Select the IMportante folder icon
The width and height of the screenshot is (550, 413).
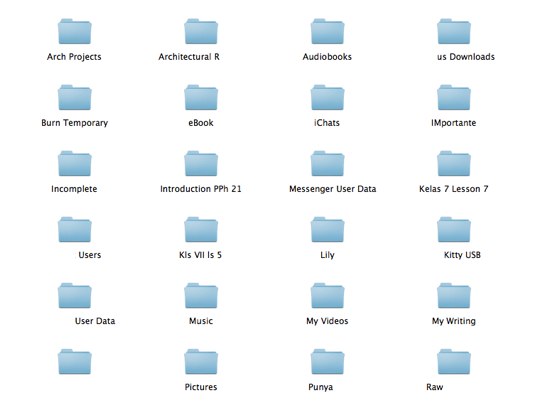click(454, 98)
